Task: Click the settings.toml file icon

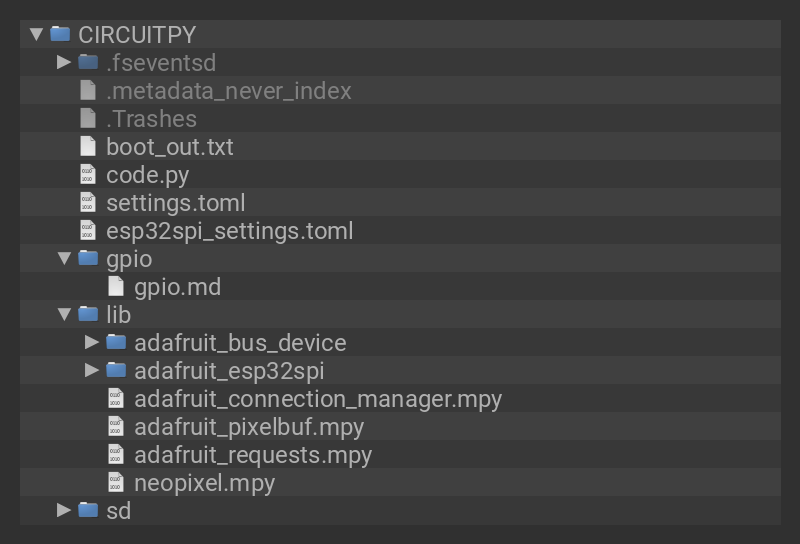Action: point(88,203)
